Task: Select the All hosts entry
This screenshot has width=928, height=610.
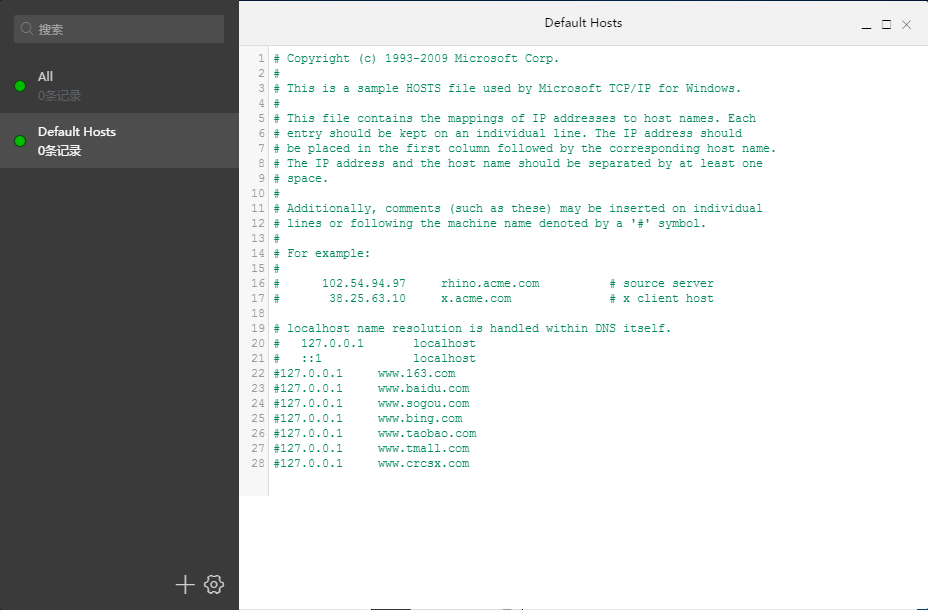Action: (119, 86)
